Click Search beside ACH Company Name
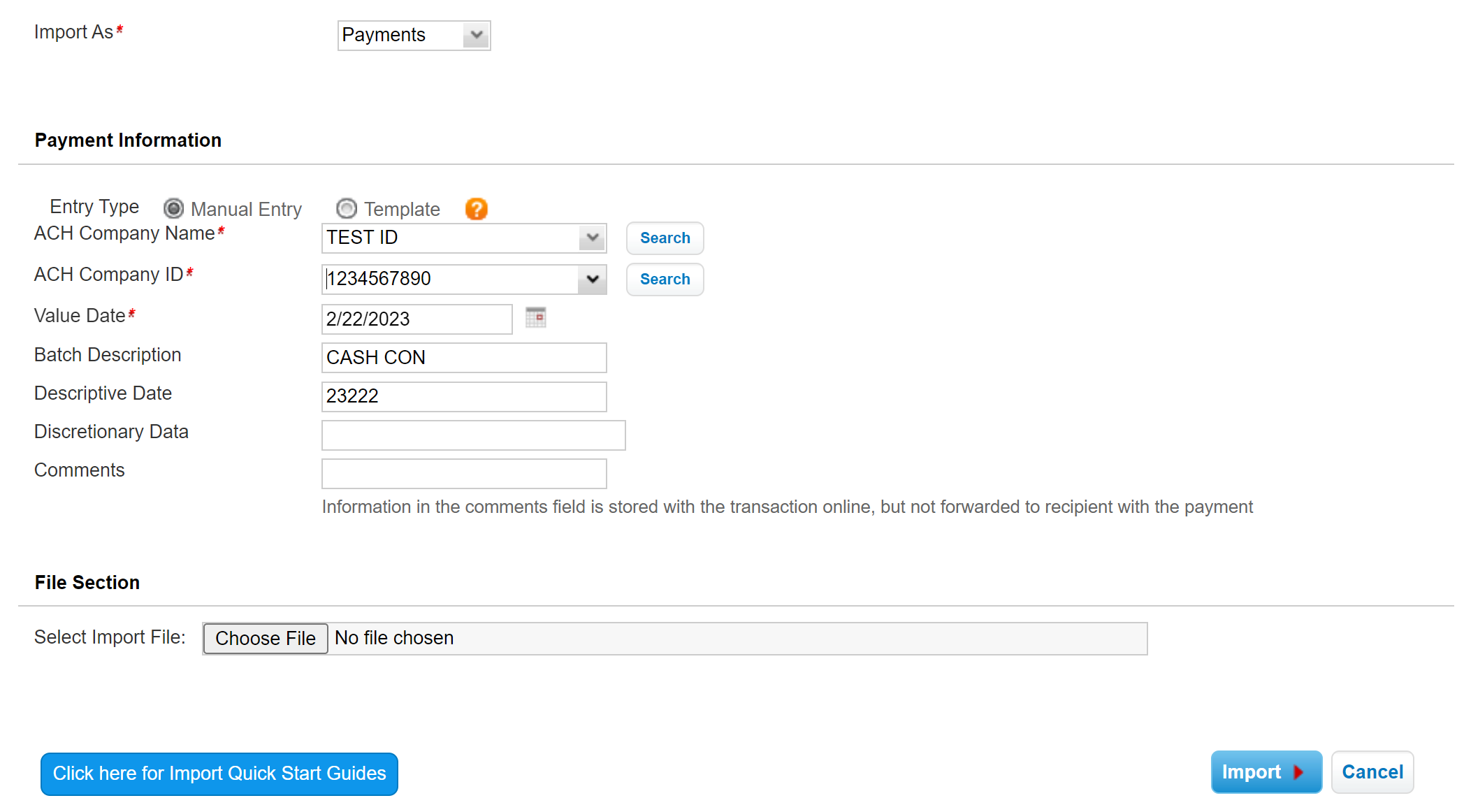 point(665,238)
